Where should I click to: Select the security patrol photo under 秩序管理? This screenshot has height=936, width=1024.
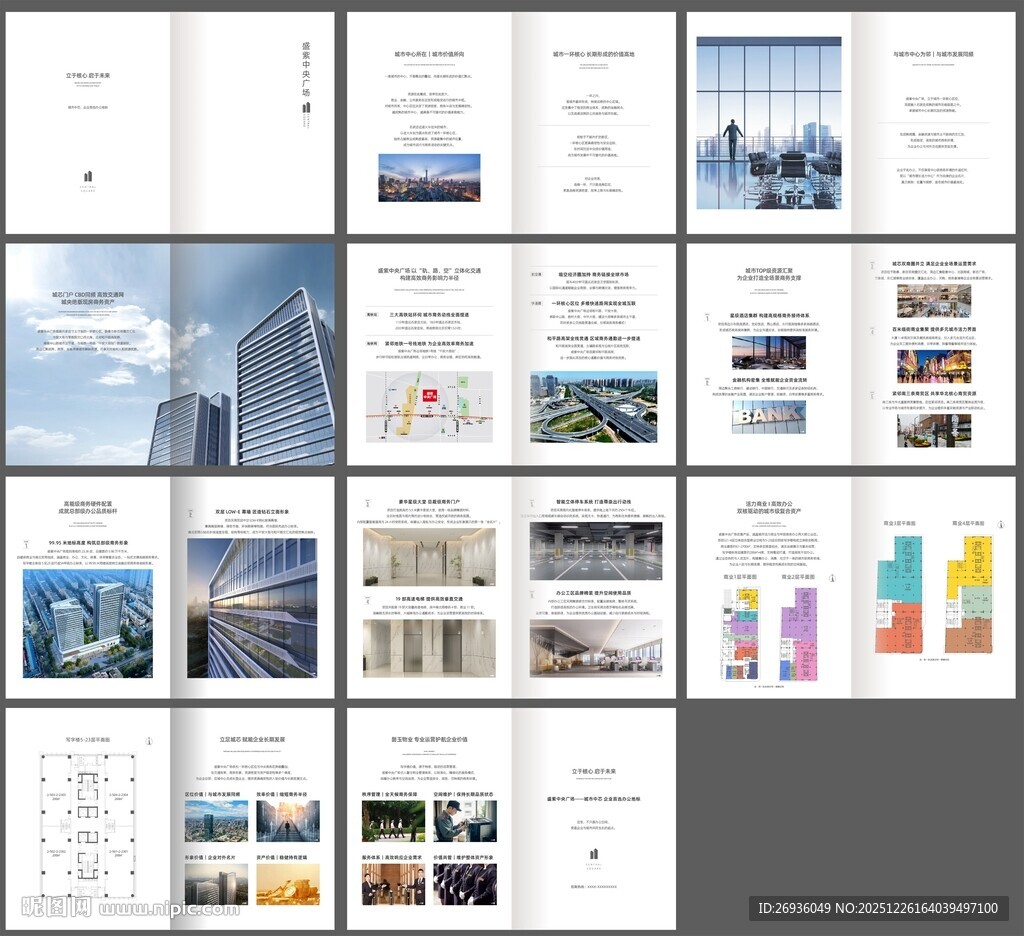(393, 820)
